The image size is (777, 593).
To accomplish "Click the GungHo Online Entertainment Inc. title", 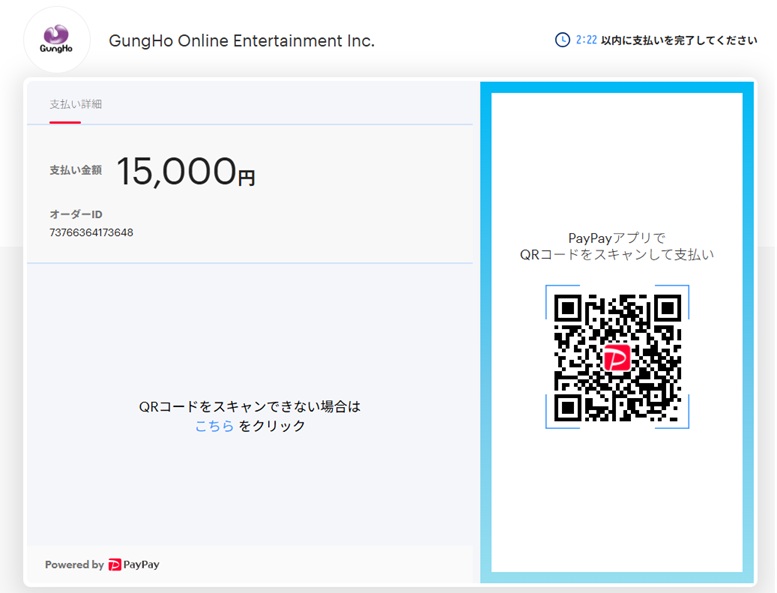I will [x=241, y=41].
